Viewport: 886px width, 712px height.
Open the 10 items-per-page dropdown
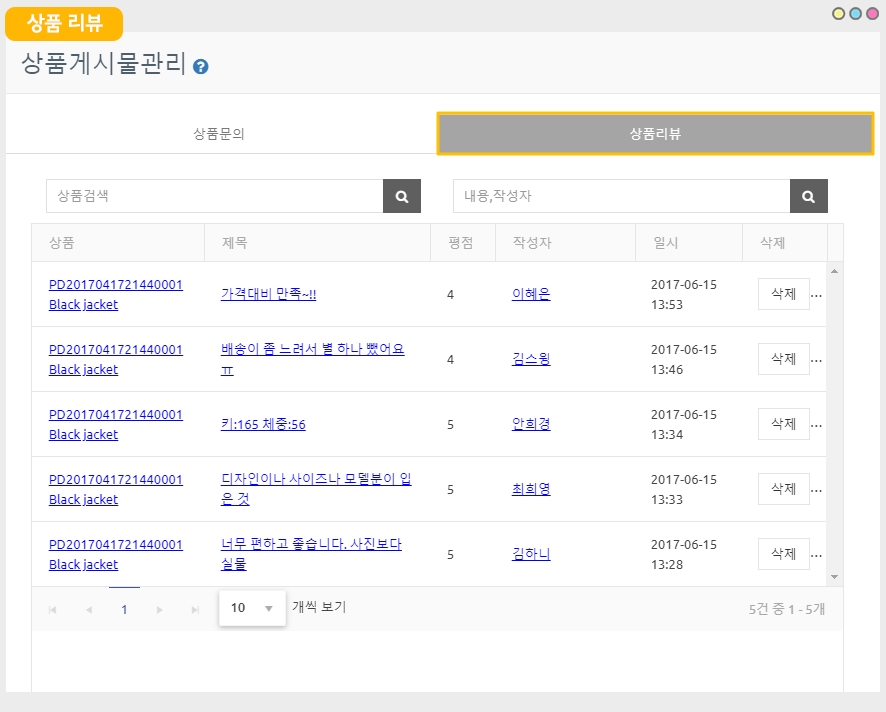click(x=252, y=608)
